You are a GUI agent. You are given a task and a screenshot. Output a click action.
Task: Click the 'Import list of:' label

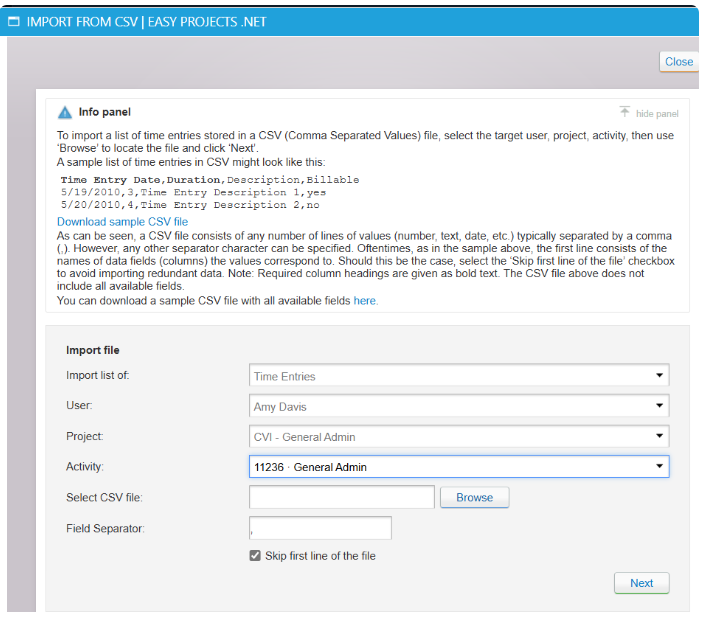click(x=97, y=375)
